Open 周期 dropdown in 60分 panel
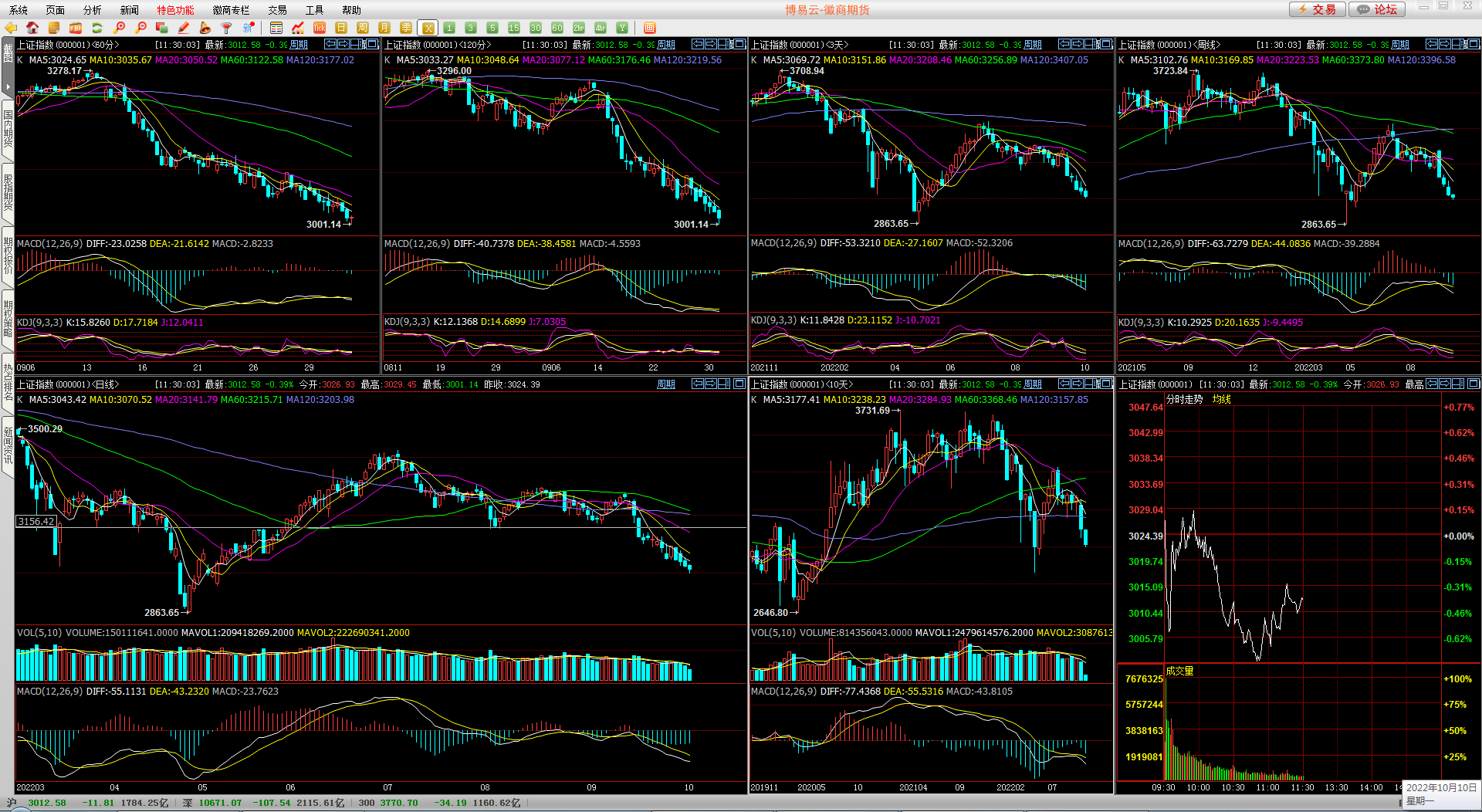 tap(299, 45)
